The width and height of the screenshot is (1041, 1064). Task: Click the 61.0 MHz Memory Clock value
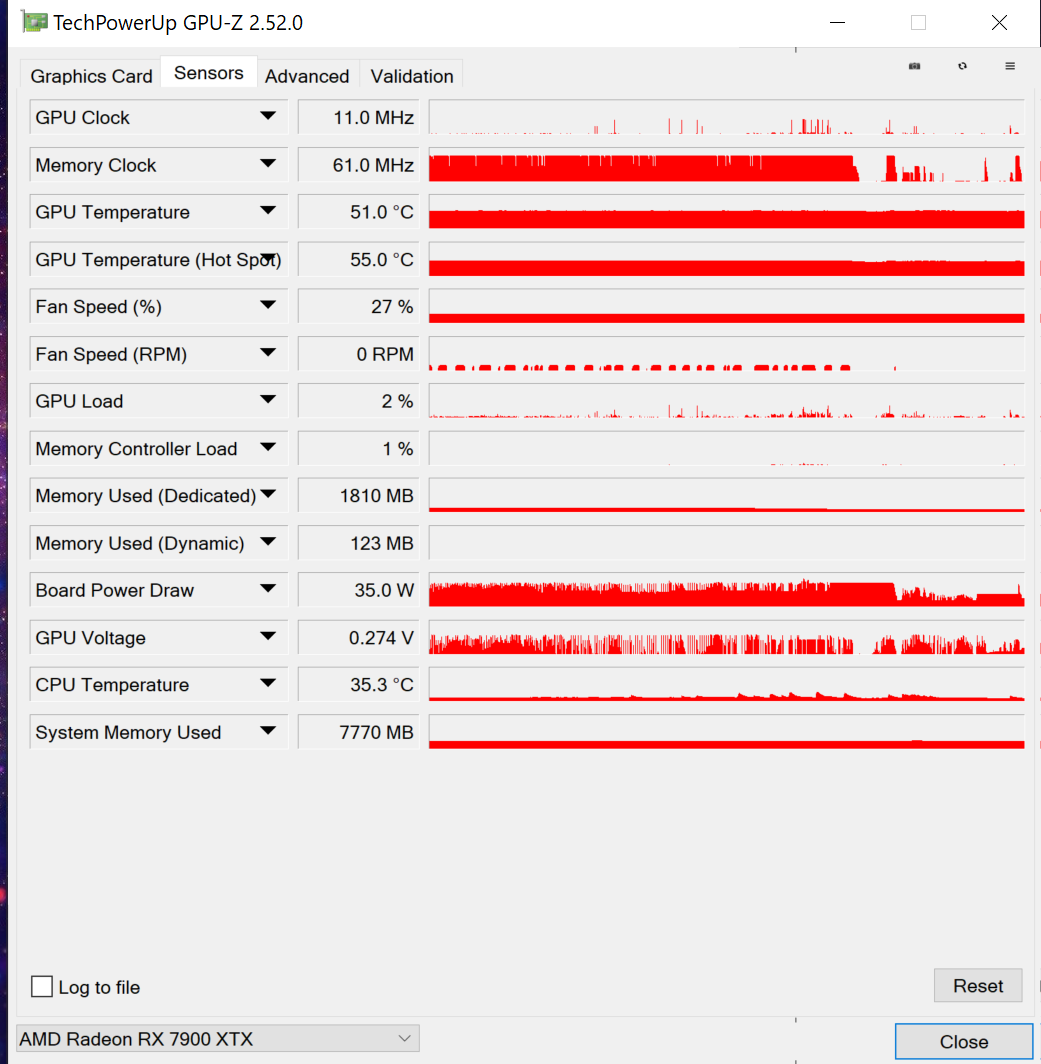[x=358, y=165]
